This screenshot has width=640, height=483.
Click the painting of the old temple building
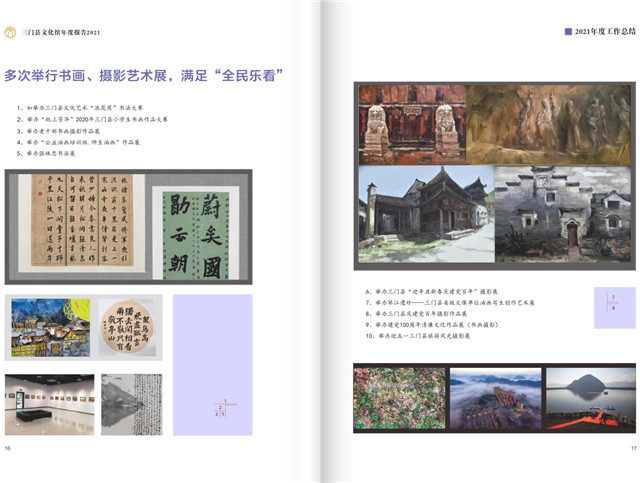pos(427,214)
